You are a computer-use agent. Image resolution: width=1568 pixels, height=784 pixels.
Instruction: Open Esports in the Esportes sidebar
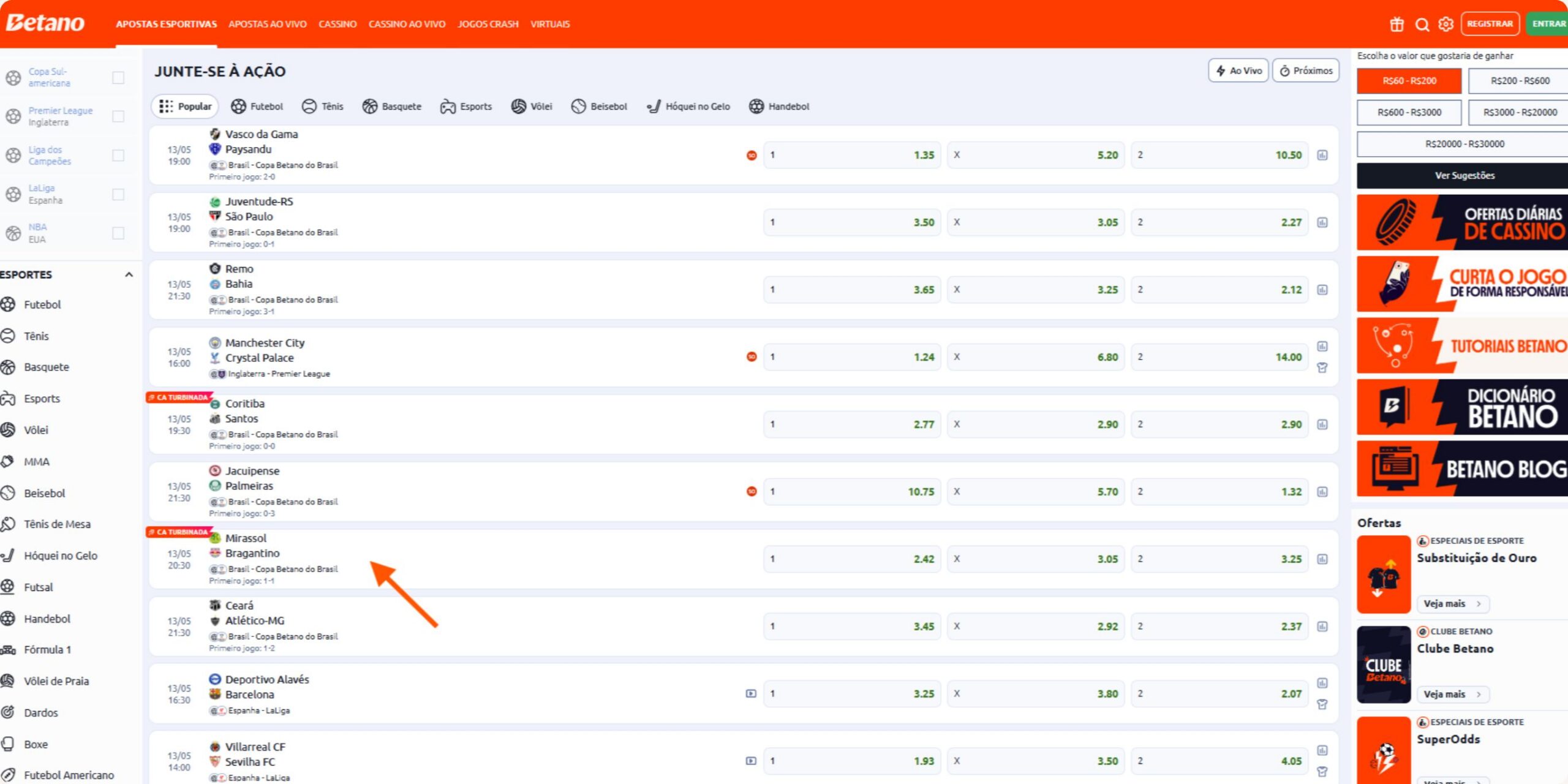point(42,399)
